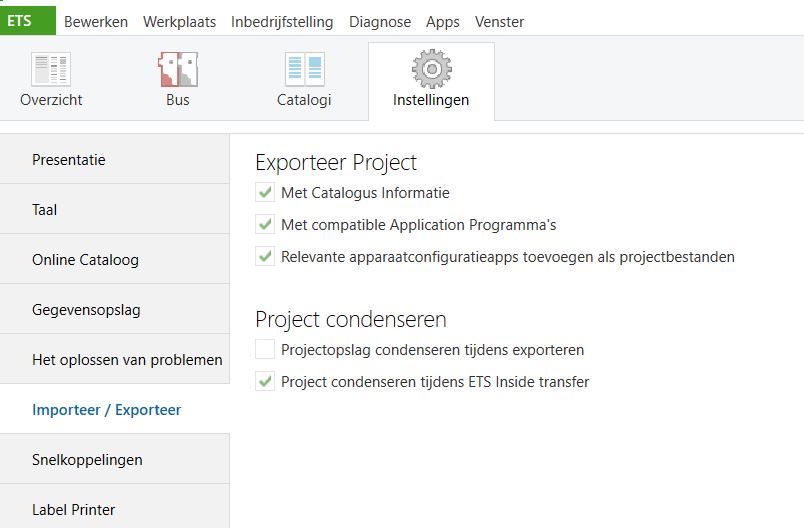Open the Venster menu

(499, 22)
